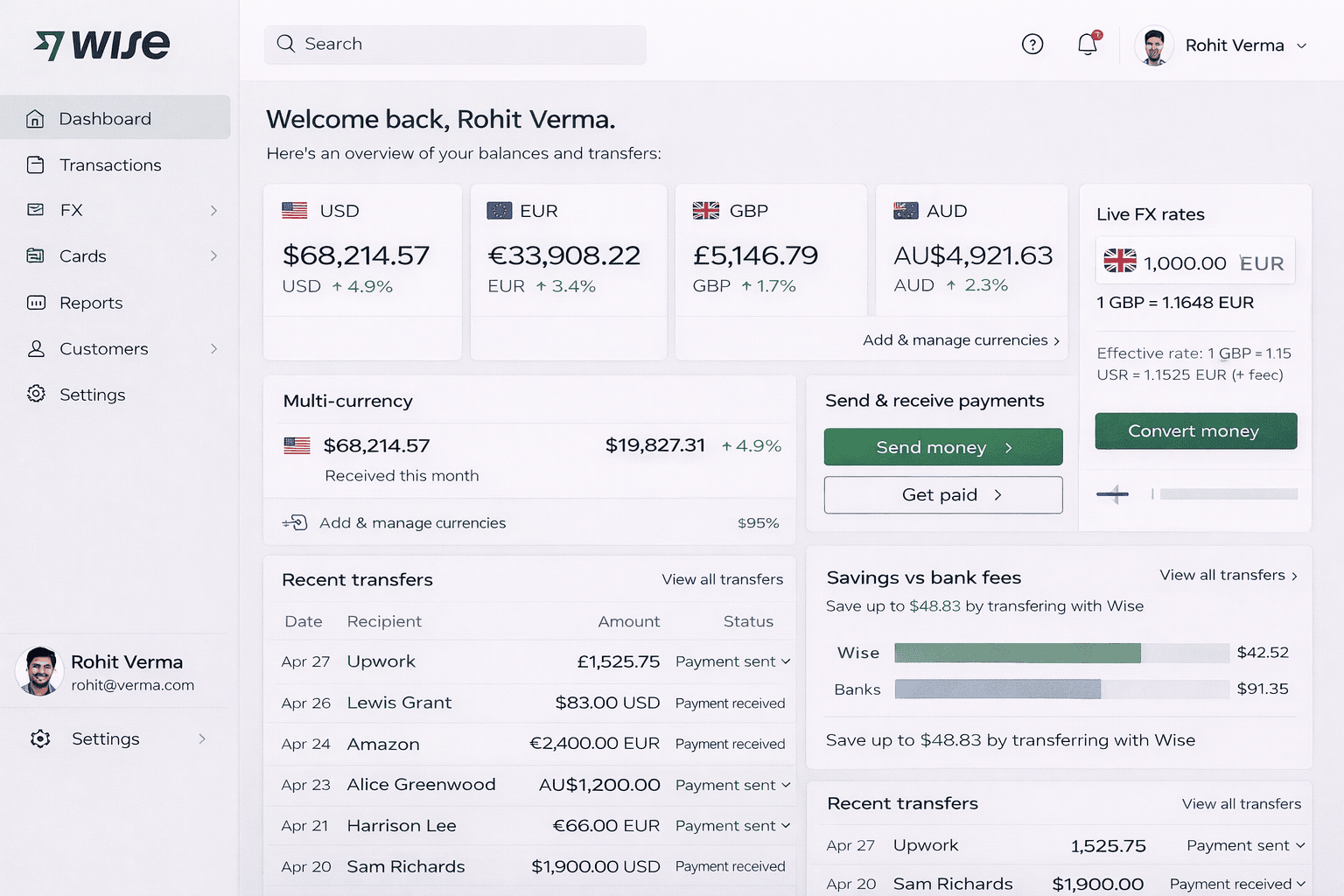
Task: Click the help question mark icon
Action: pyautogui.click(x=1032, y=45)
